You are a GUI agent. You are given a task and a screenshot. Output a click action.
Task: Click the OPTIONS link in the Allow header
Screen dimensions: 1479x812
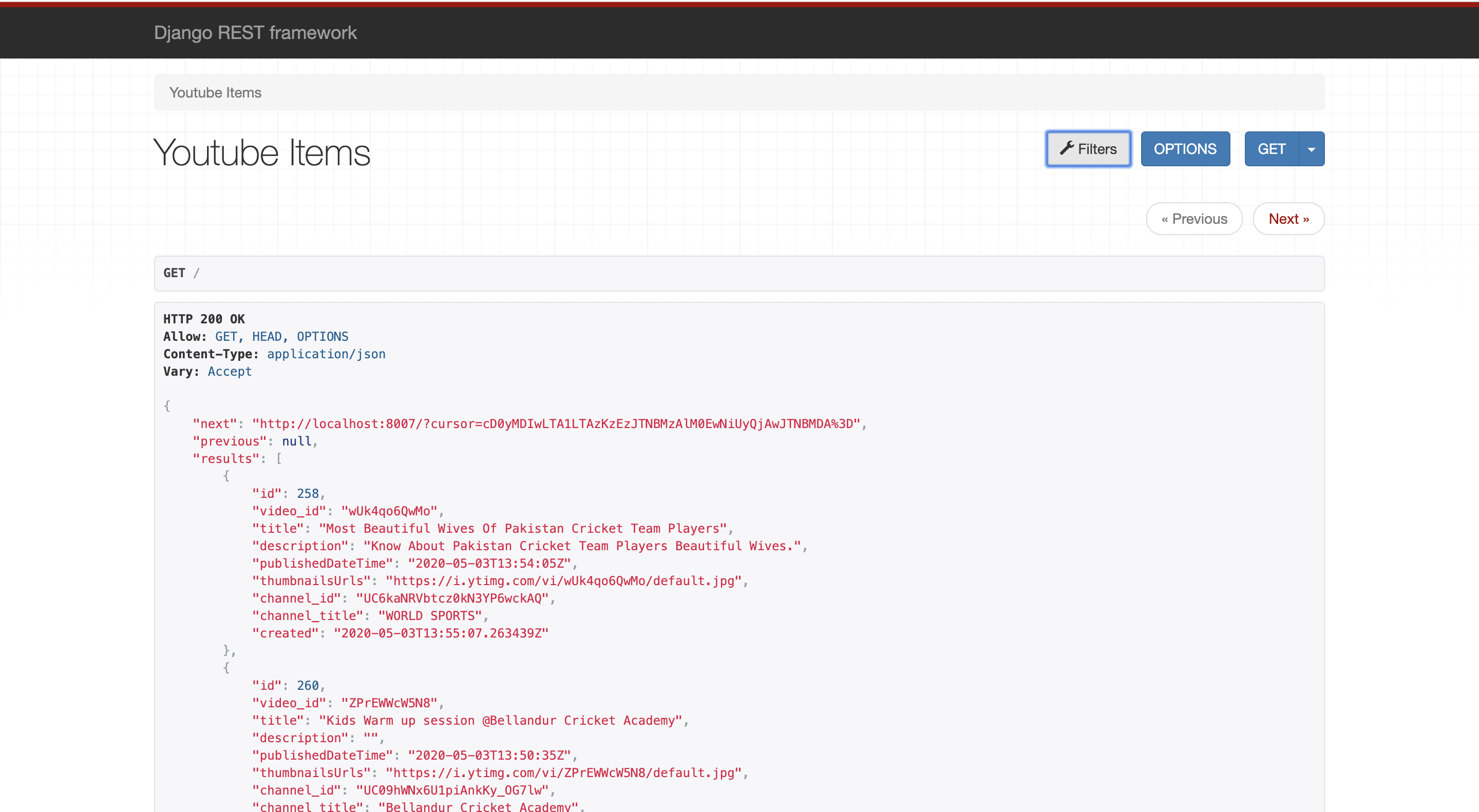pos(322,336)
